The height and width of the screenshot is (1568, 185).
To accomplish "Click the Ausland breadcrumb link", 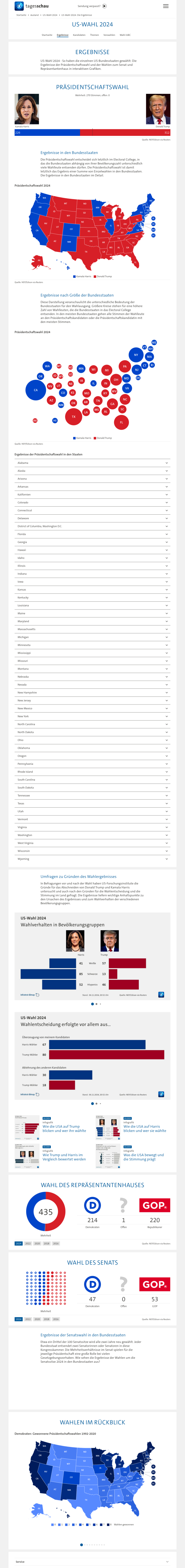I will [x=34, y=15].
